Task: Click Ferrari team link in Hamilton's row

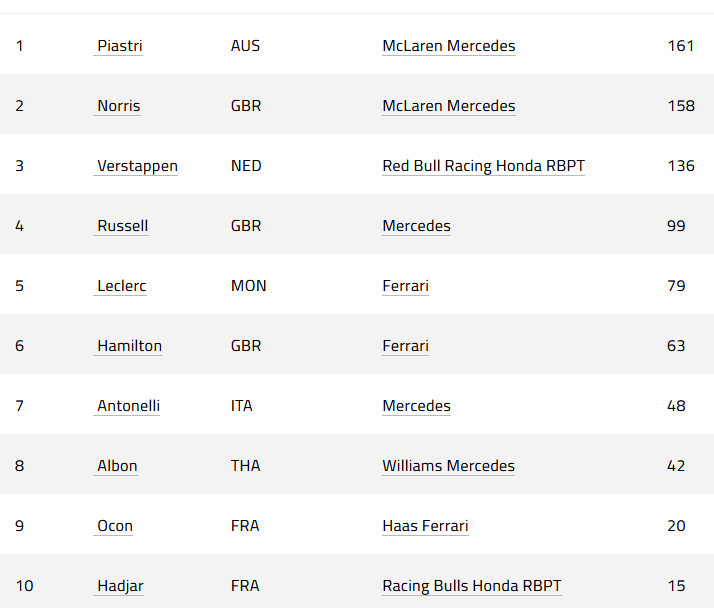Action: click(405, 346)
